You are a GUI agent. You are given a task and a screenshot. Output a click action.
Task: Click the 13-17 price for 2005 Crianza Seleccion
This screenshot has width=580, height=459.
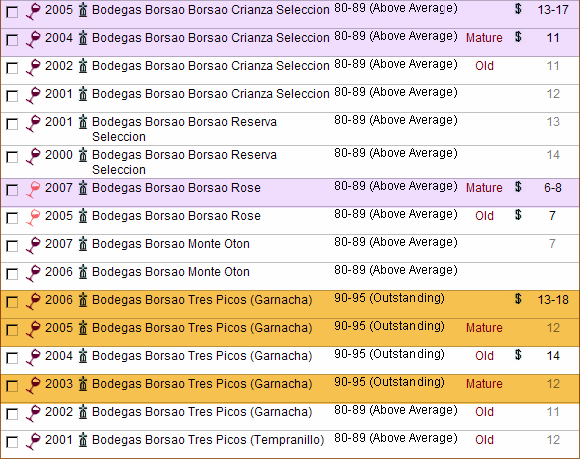553,10
